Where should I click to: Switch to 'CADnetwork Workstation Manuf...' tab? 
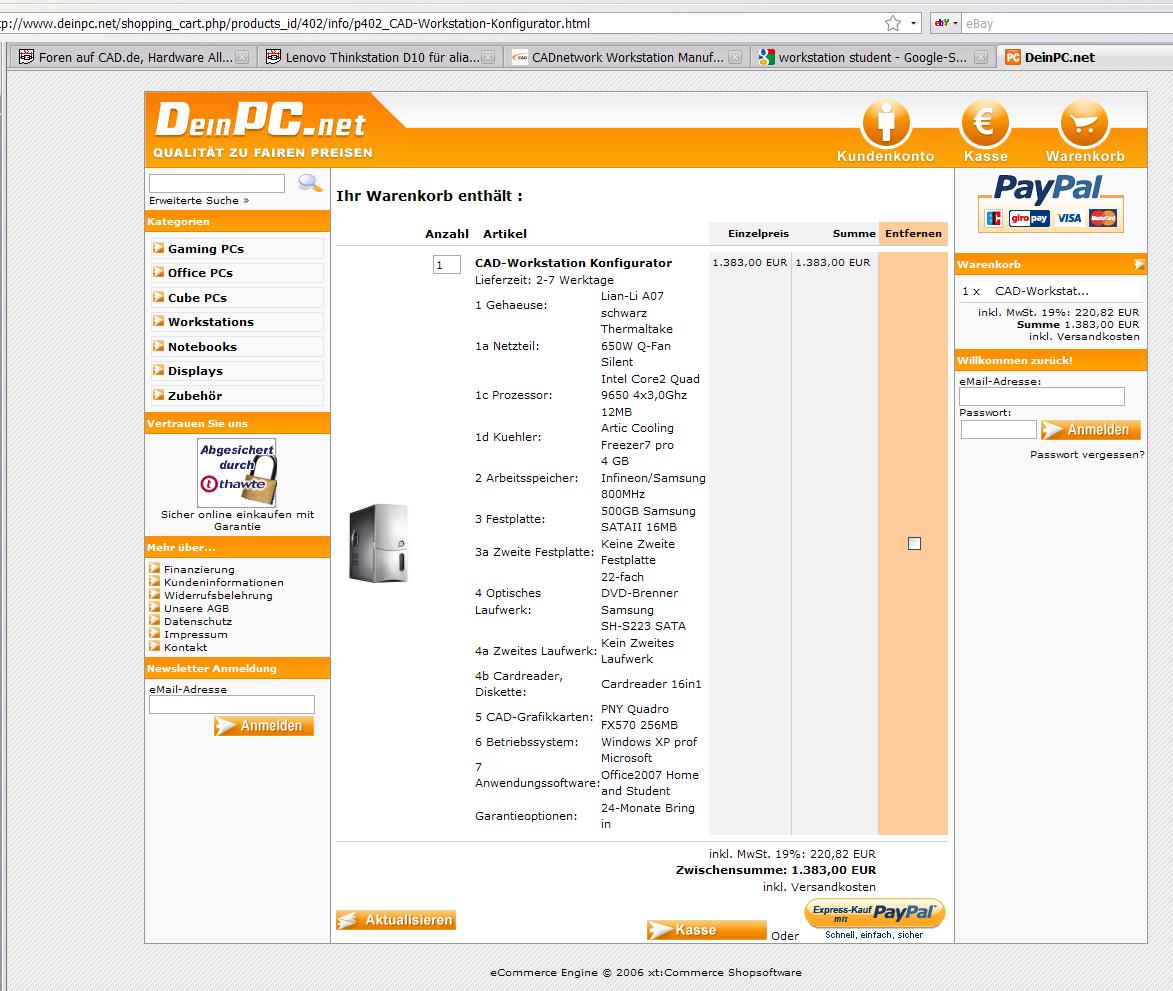tap(626, 58)
